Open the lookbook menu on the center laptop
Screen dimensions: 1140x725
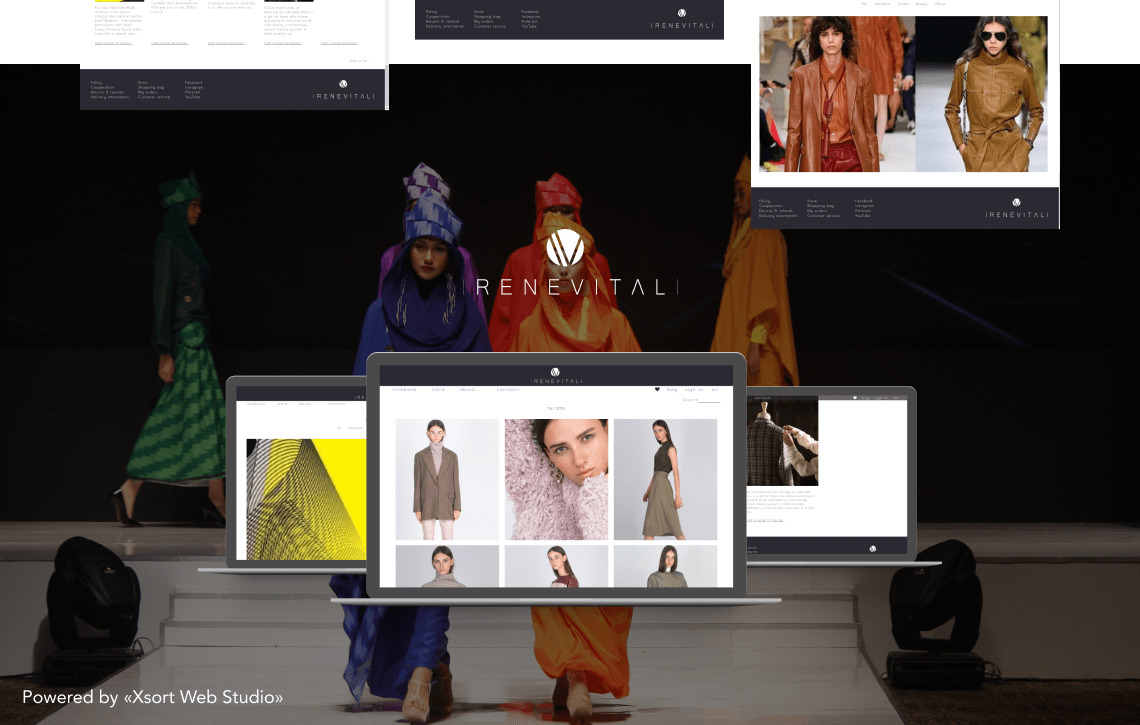(x=405, y=389)
